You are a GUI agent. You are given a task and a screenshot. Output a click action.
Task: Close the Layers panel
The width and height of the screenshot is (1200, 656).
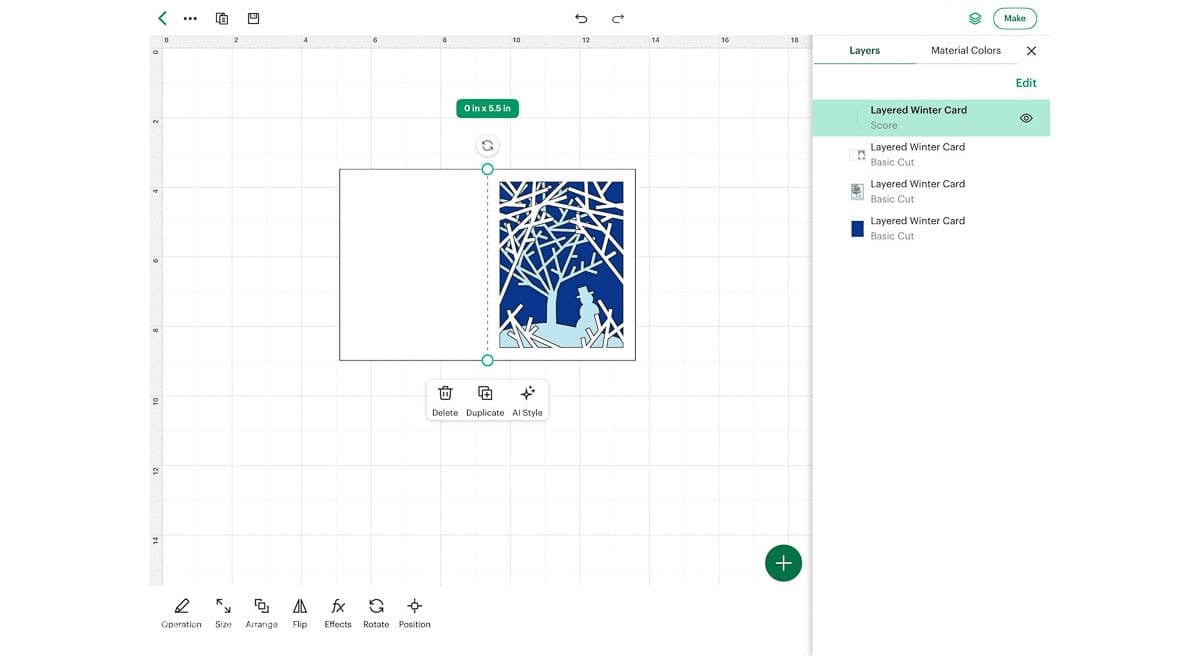1031,51
